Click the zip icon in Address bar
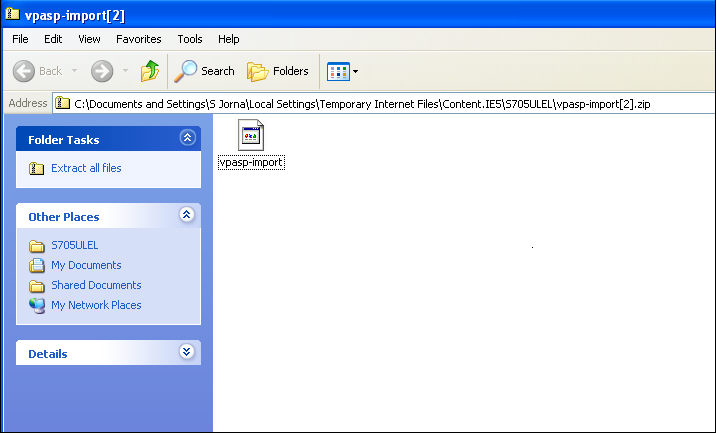This screenshot has width=716, height=433. tap(63, 104)
